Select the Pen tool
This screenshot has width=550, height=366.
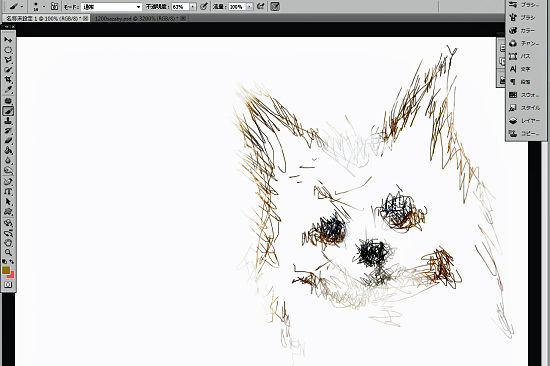tap(8, 182)
